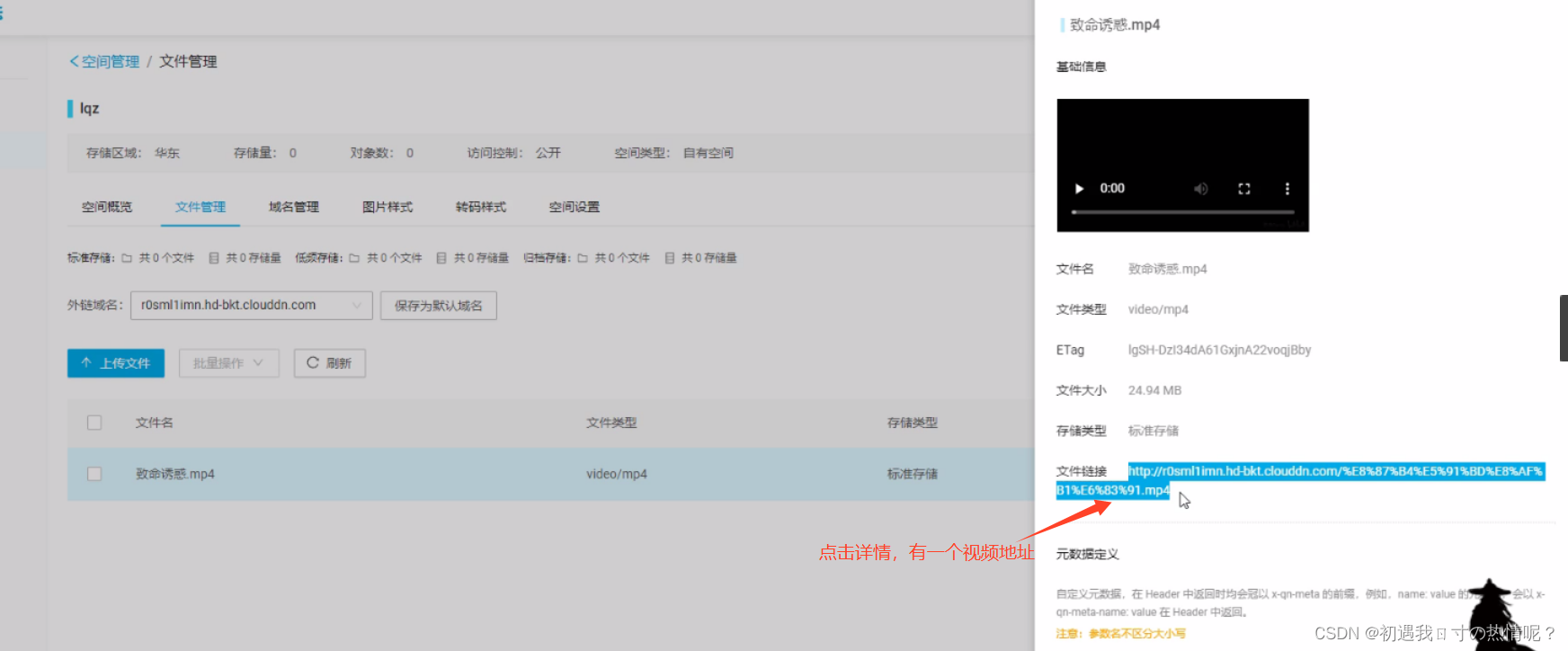Seek on the video progress bar
This screenshot has height=651, width=1568.
(x=1183, y=212)
